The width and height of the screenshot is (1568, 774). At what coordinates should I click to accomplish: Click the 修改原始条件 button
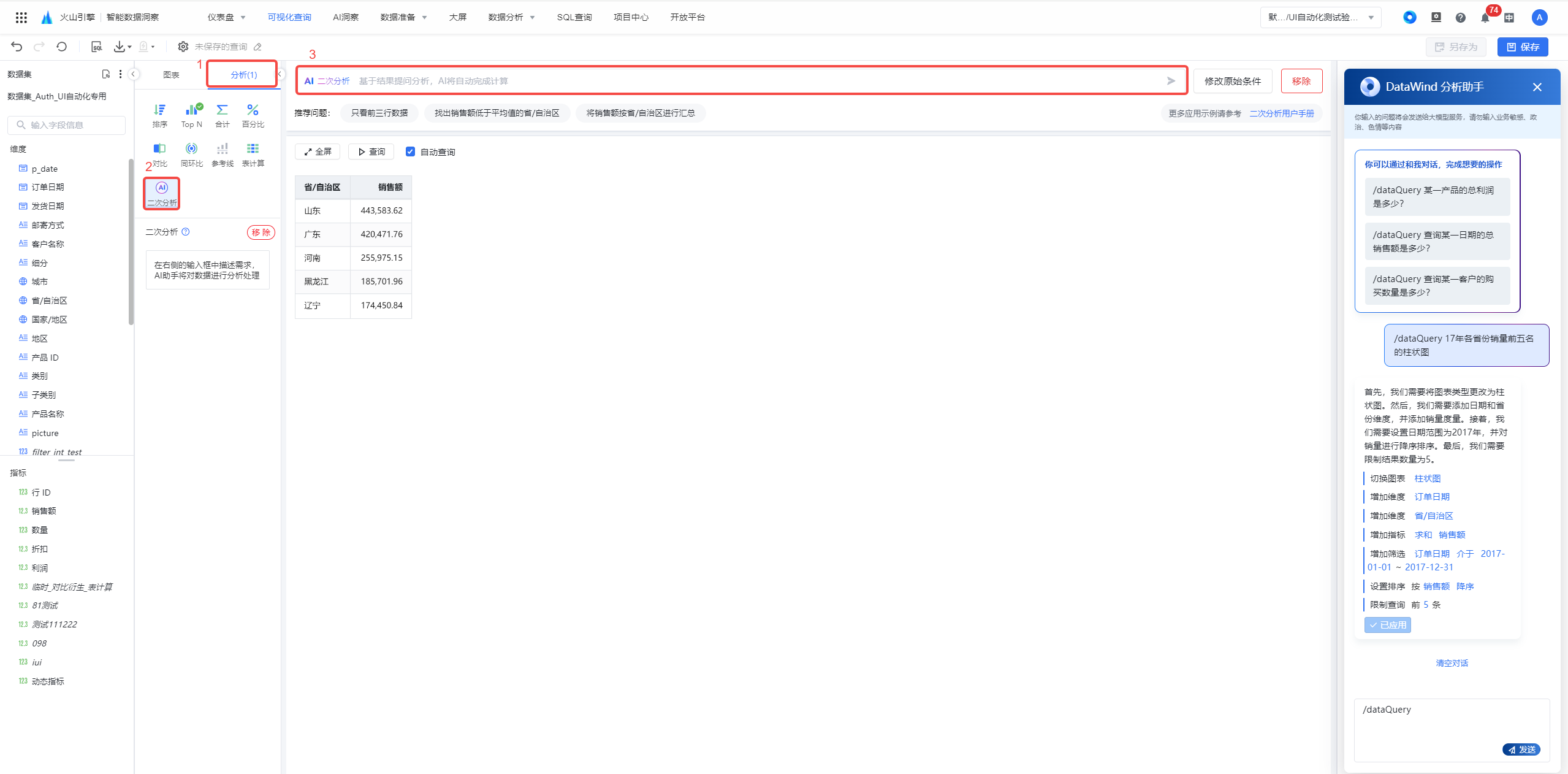[x=1233, y=81]
